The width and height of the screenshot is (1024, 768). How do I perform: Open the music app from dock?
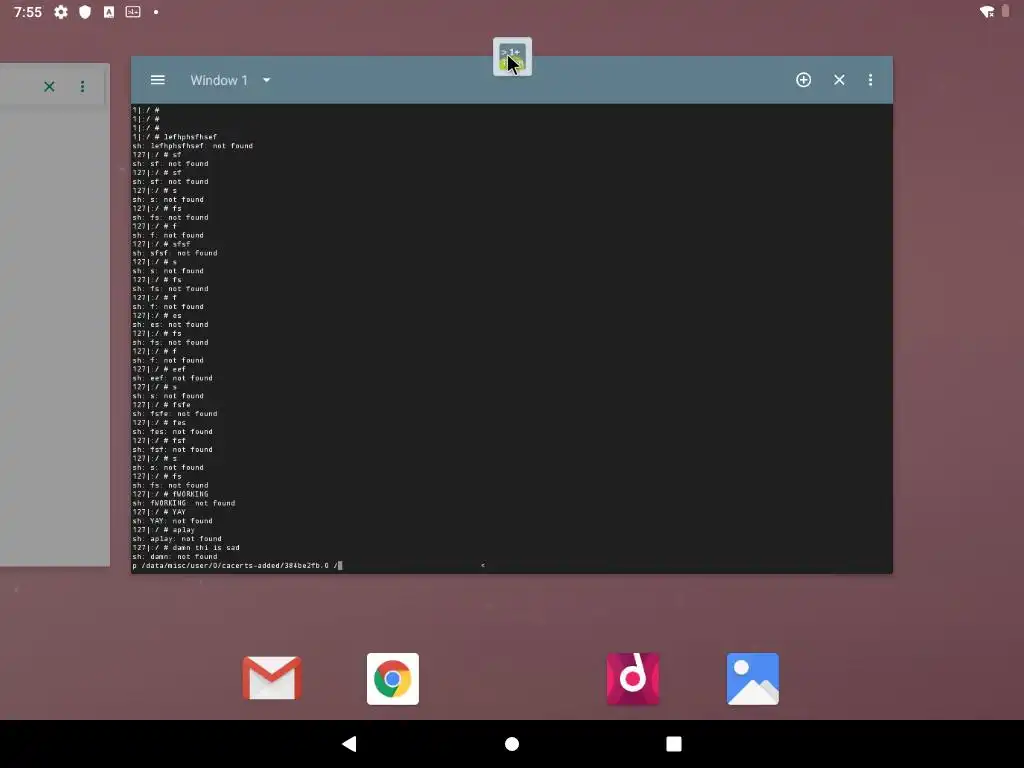pos(632,679)
